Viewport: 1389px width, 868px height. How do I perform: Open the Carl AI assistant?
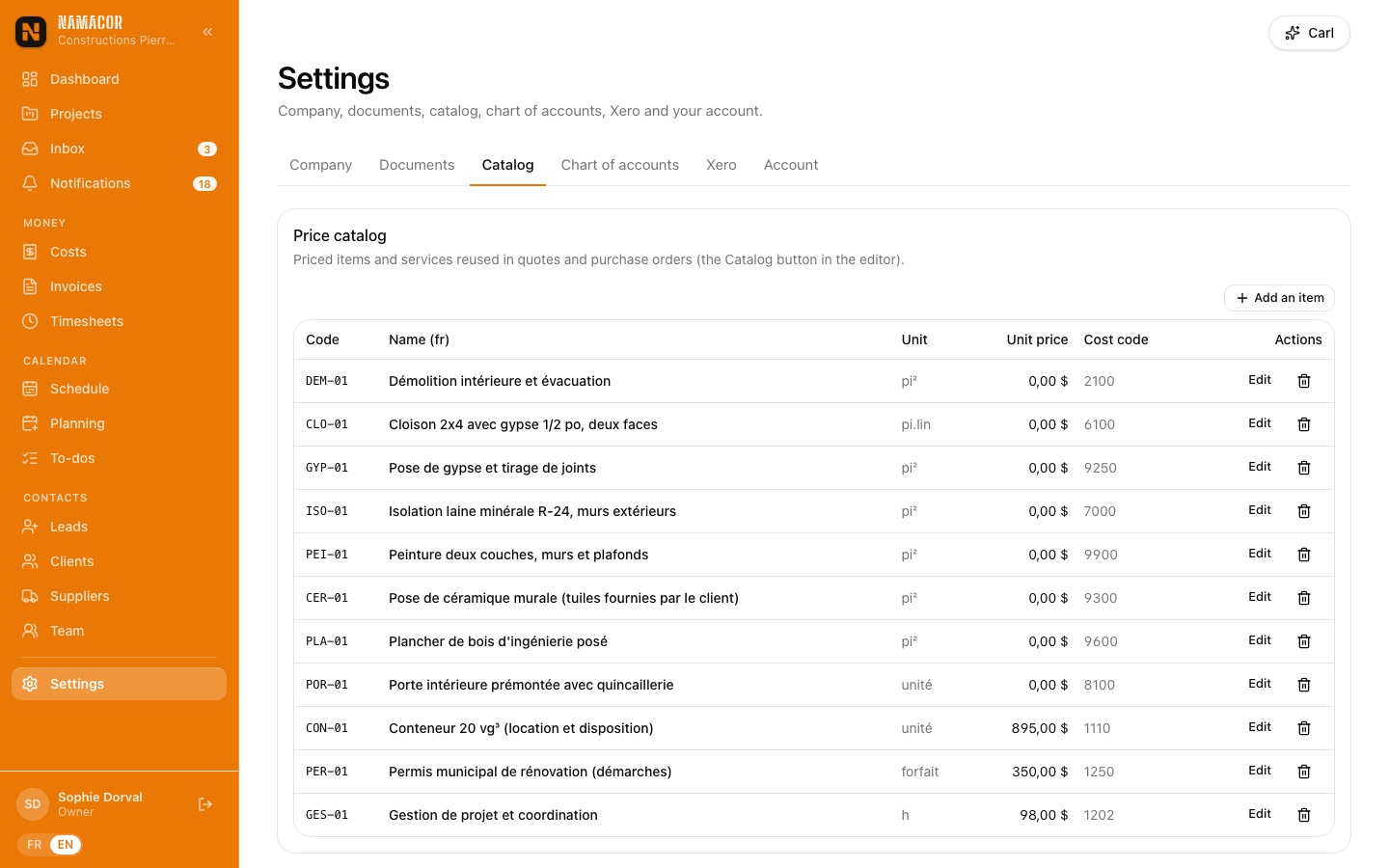tap(1309, 33)
